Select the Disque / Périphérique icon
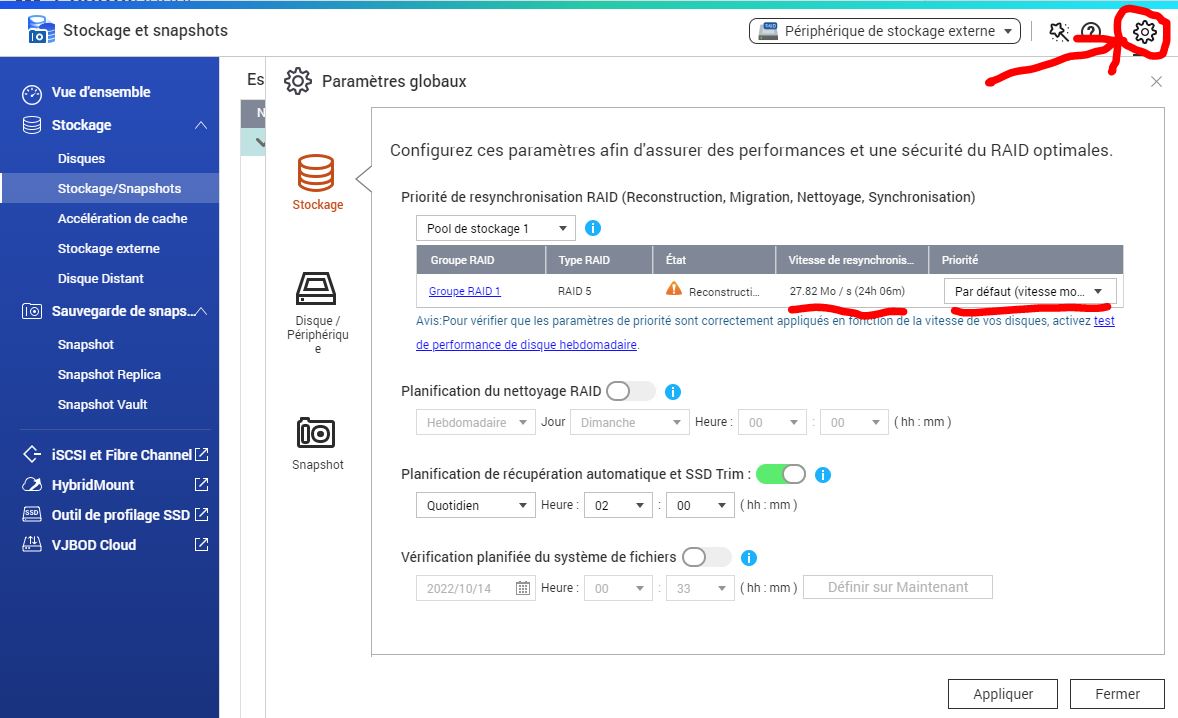 coord(316,289)
